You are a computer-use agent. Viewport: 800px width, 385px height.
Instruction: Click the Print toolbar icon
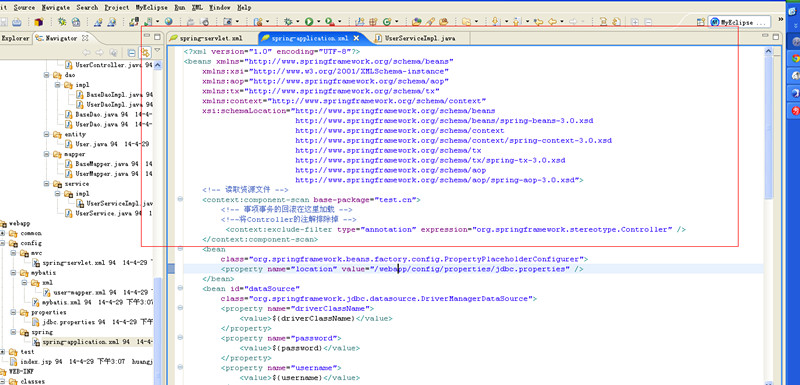(17, 22)
